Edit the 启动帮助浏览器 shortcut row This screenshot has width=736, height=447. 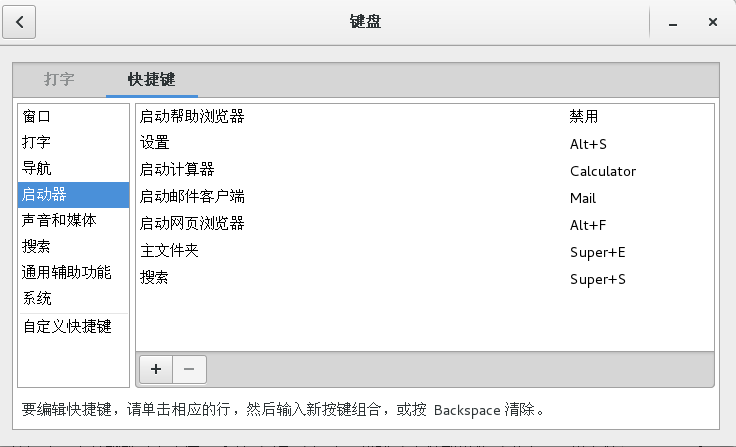(425, 116)
